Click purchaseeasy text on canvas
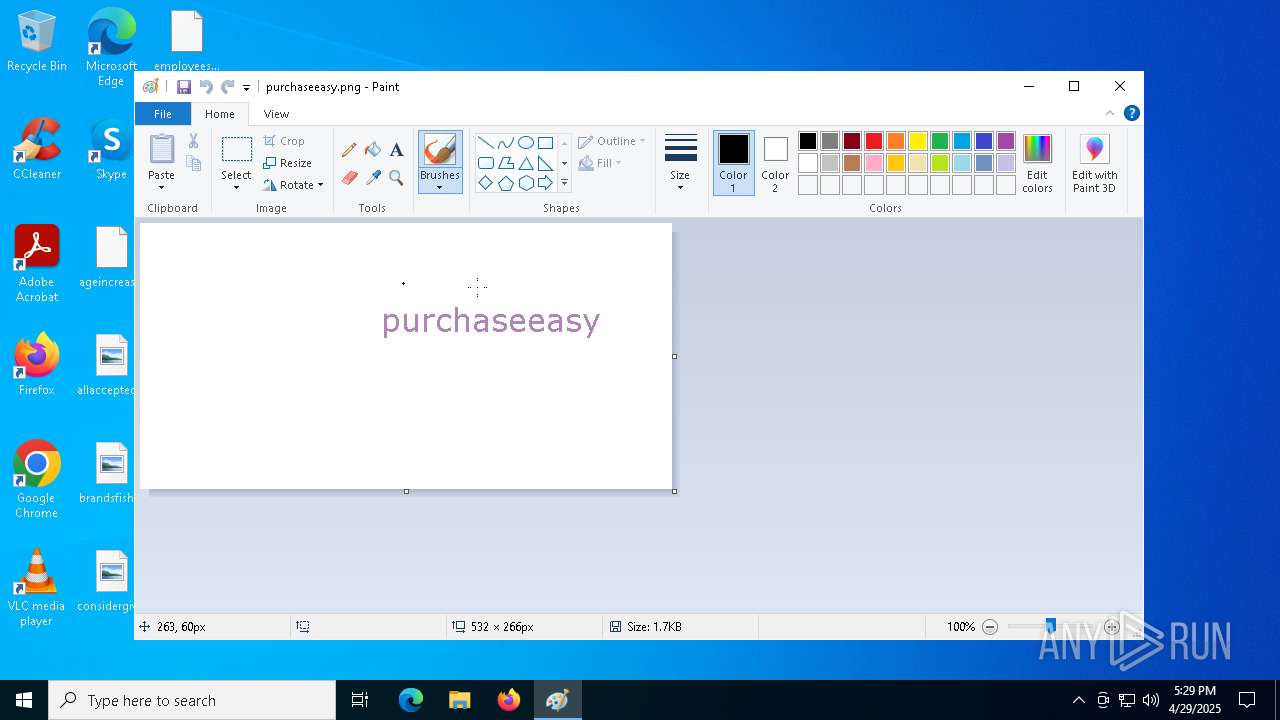The height and width of the screenshot is (720, 1280). coord(491,322)
